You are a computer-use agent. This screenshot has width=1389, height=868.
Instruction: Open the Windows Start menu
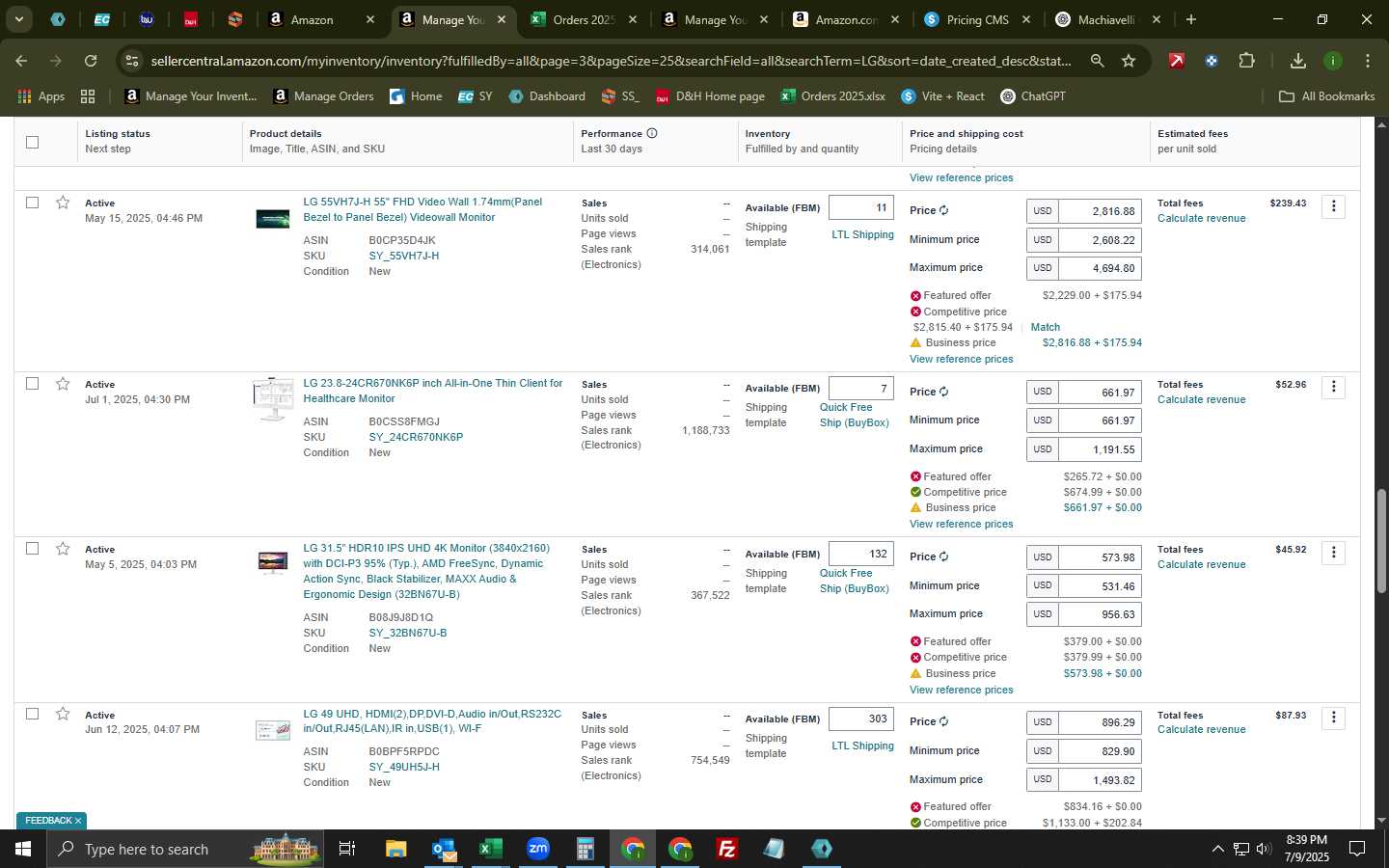pyautogui.click(x=23, y=849)
